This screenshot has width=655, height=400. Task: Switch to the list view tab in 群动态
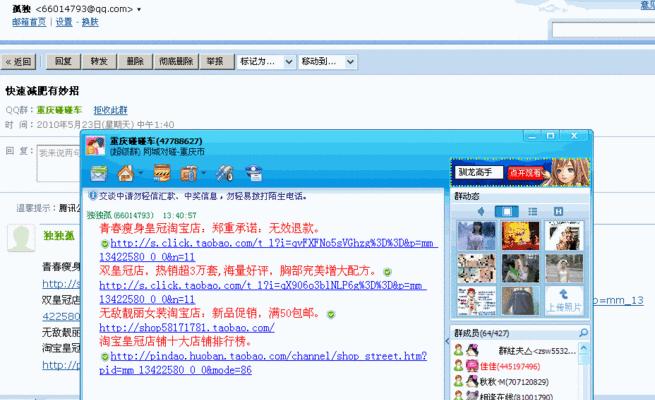[x=533, y=211]
